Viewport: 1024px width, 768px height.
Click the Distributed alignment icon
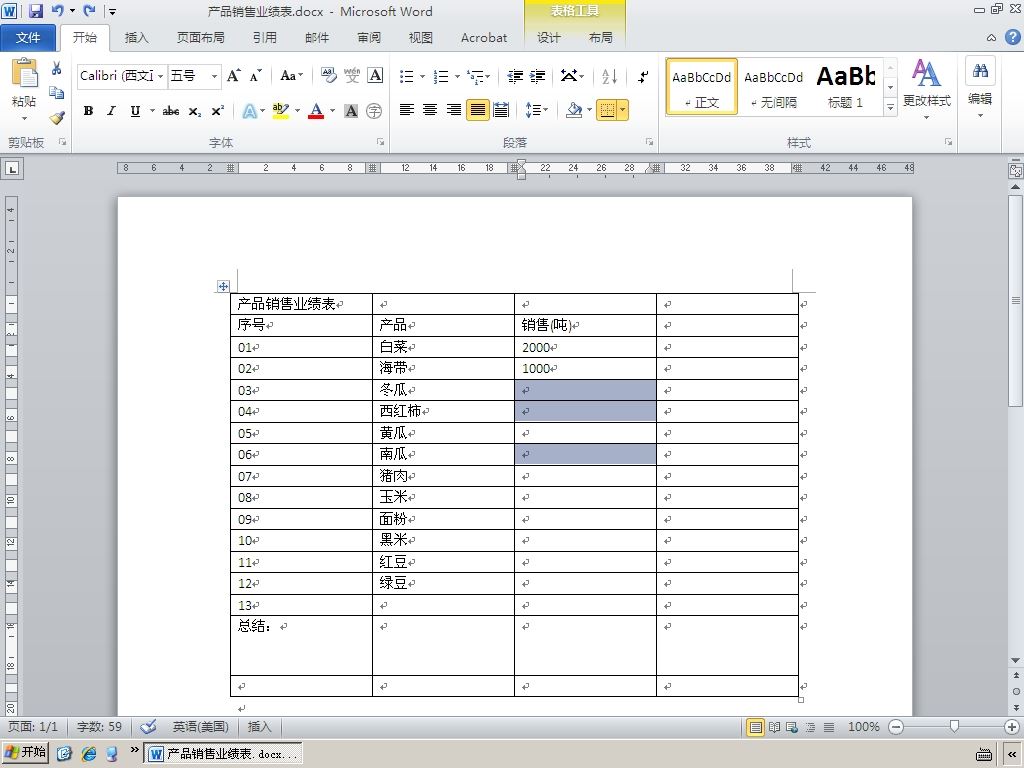click(501, 110)
